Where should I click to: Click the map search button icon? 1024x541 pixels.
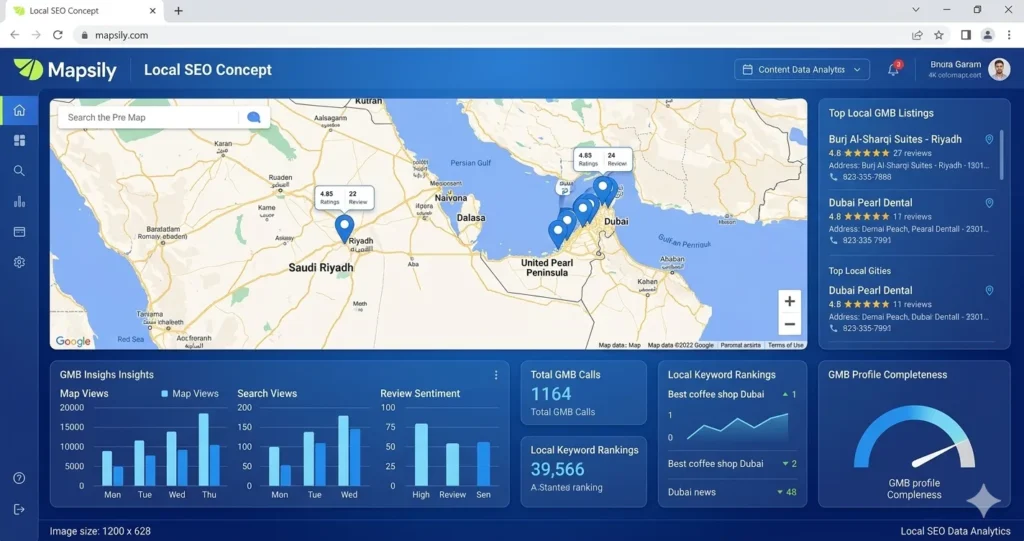pos(253,118)
